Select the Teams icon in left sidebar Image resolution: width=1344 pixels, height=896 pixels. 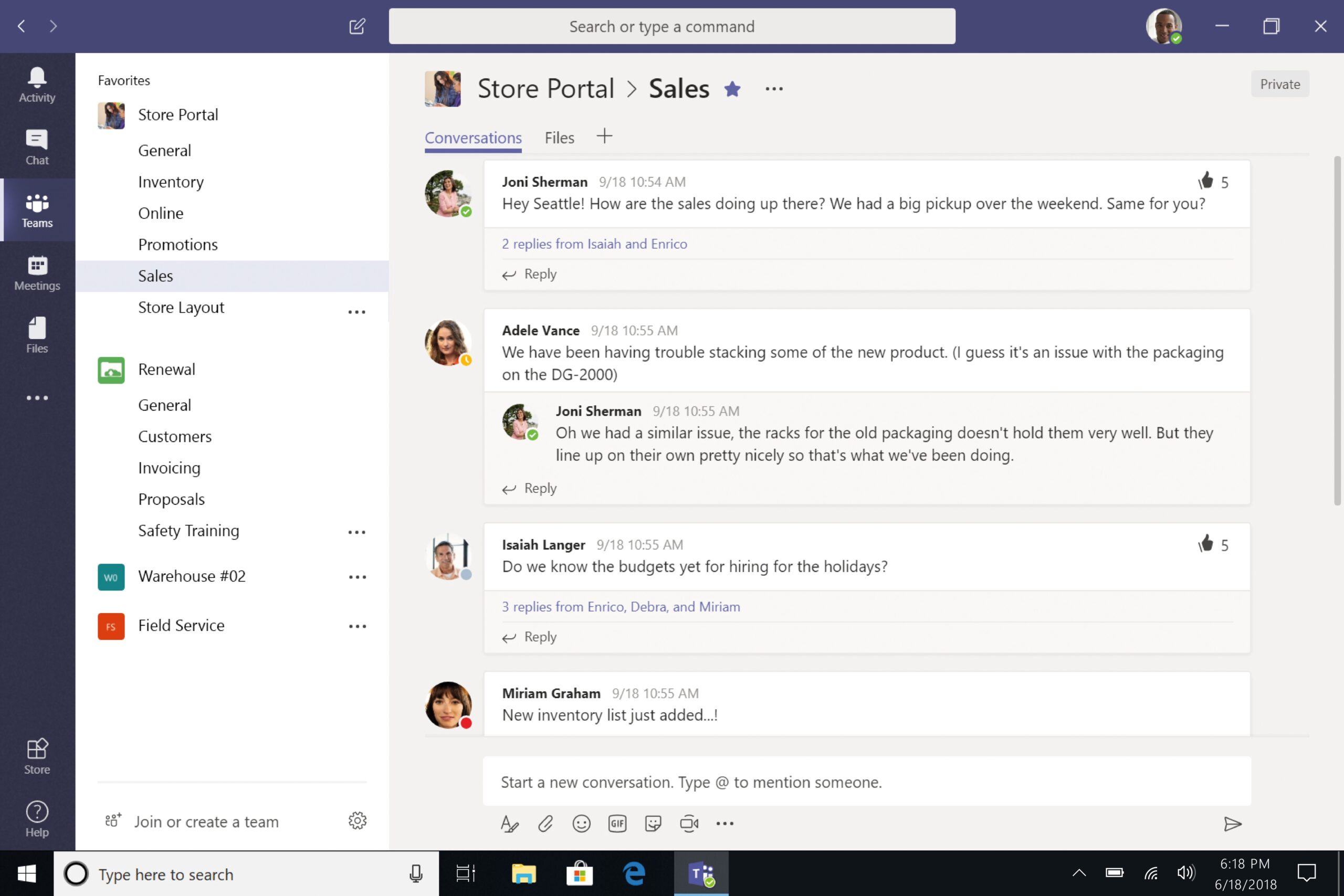[x=37, y=211]
